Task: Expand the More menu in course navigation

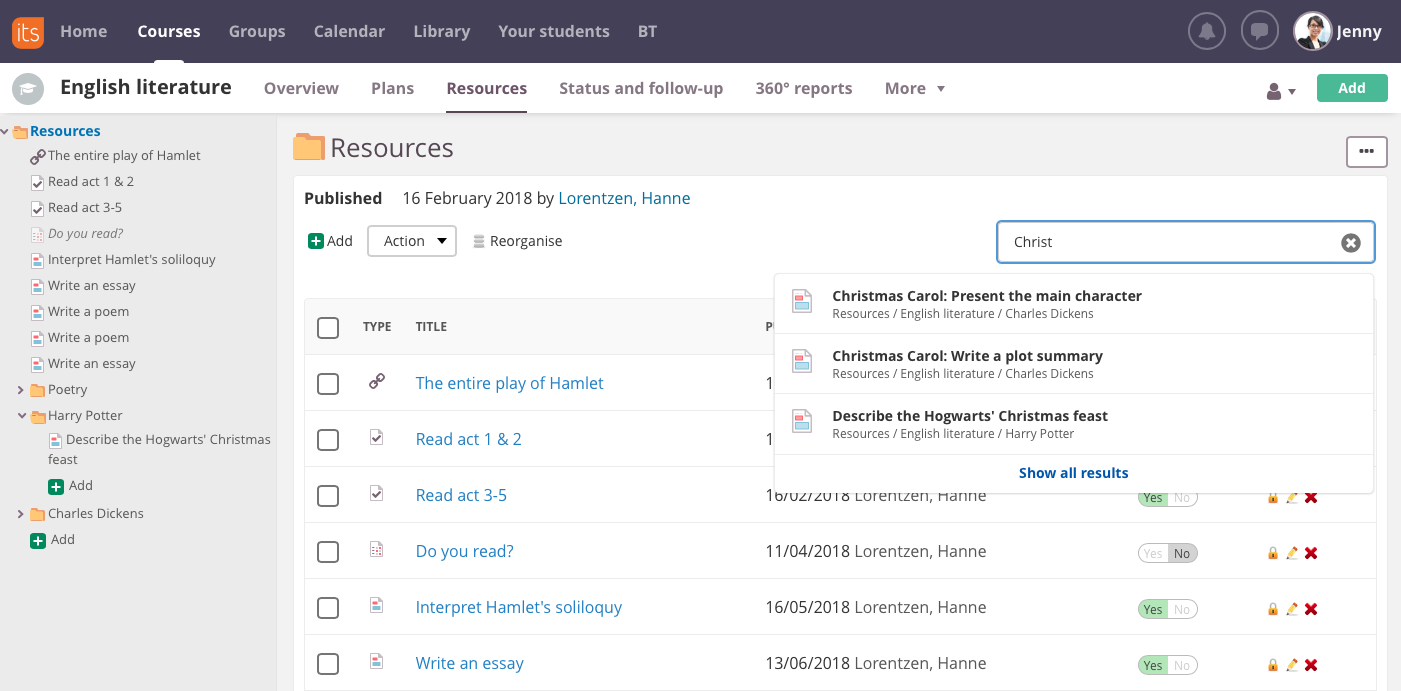Action: (914, 89)
